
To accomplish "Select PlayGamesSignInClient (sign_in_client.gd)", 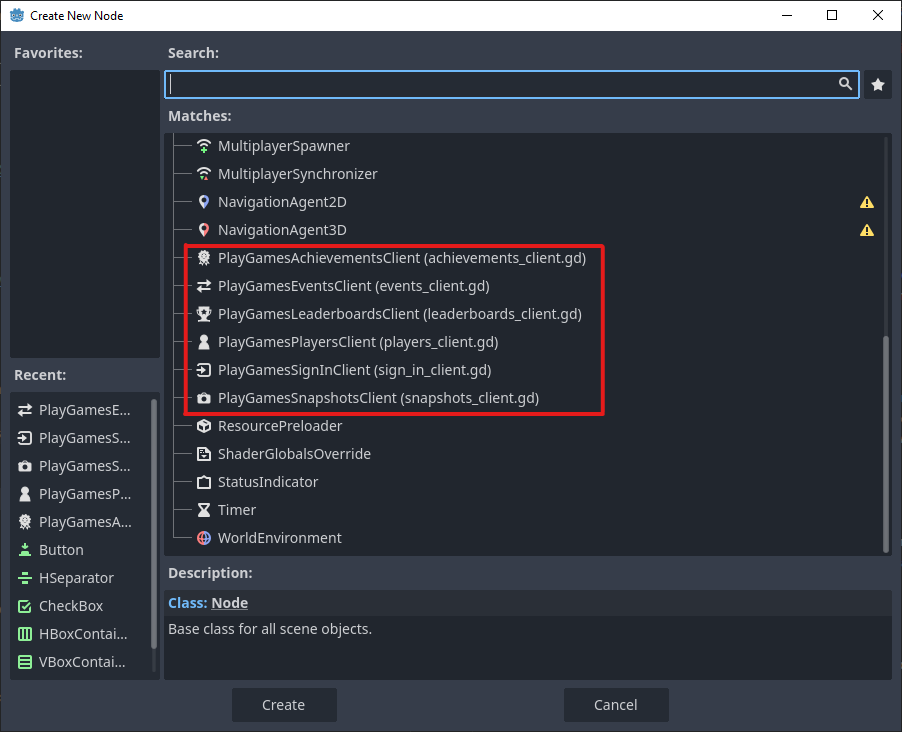I will click(x=354, y=370).
